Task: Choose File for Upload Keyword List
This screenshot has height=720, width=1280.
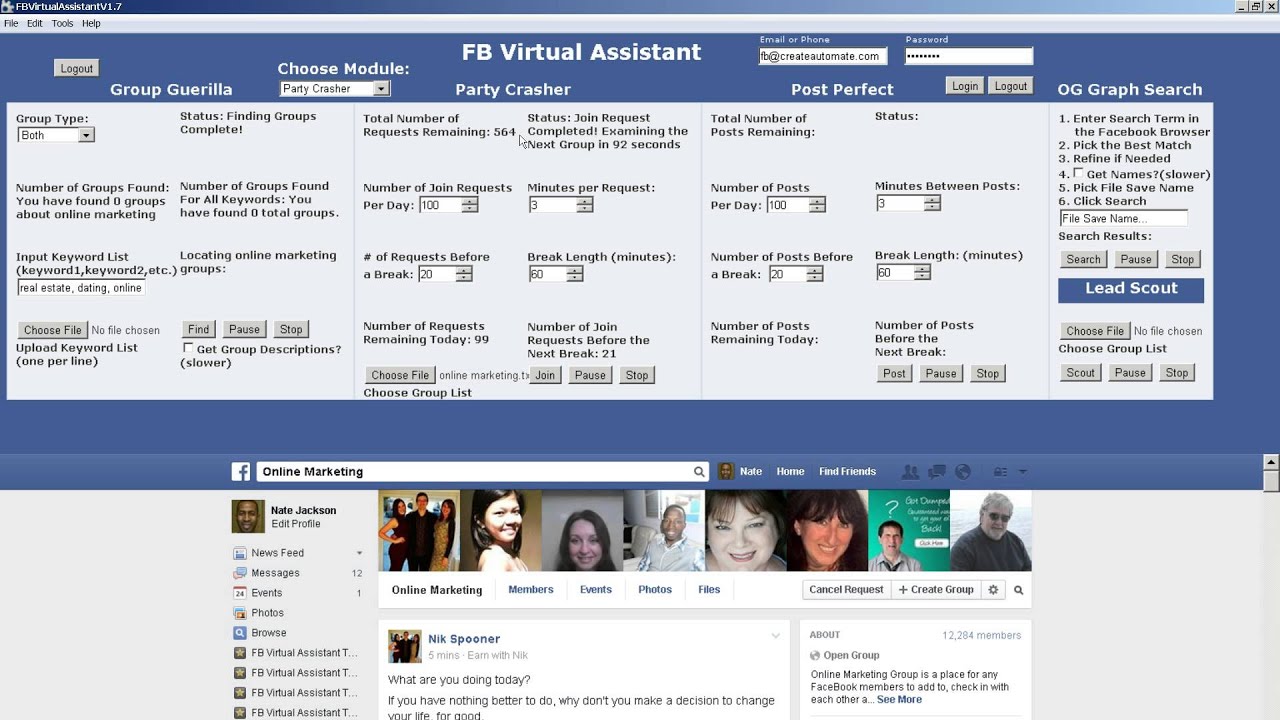Action: (x=53, y=330)
